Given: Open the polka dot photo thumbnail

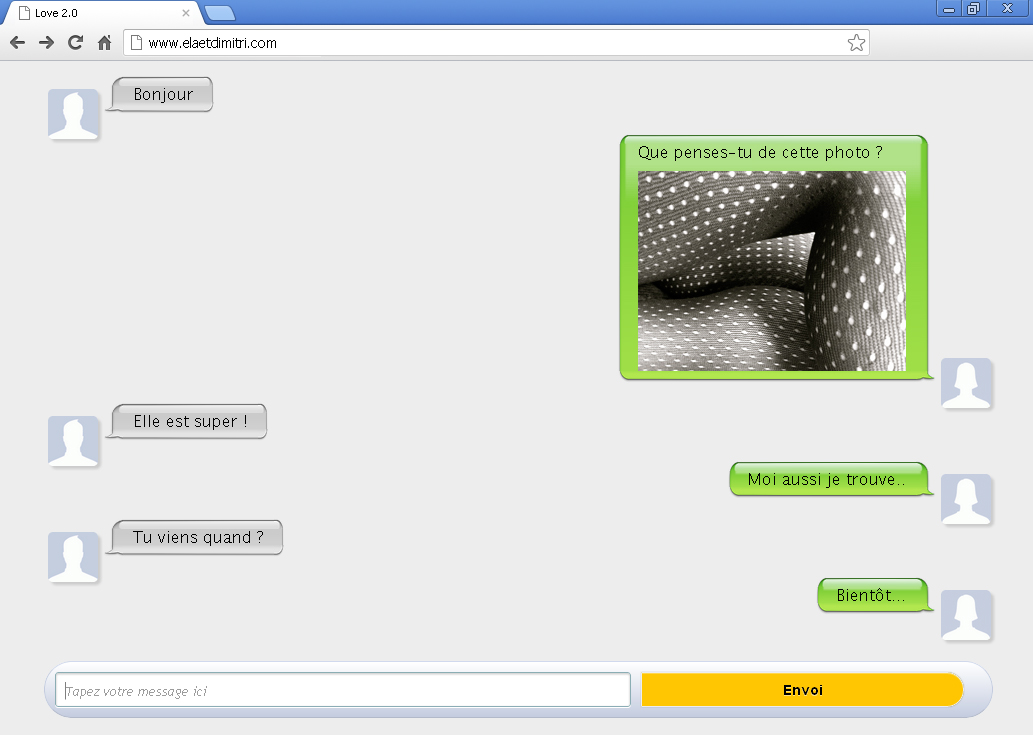Looking at the screenshot, I should [x=771, y=271].
